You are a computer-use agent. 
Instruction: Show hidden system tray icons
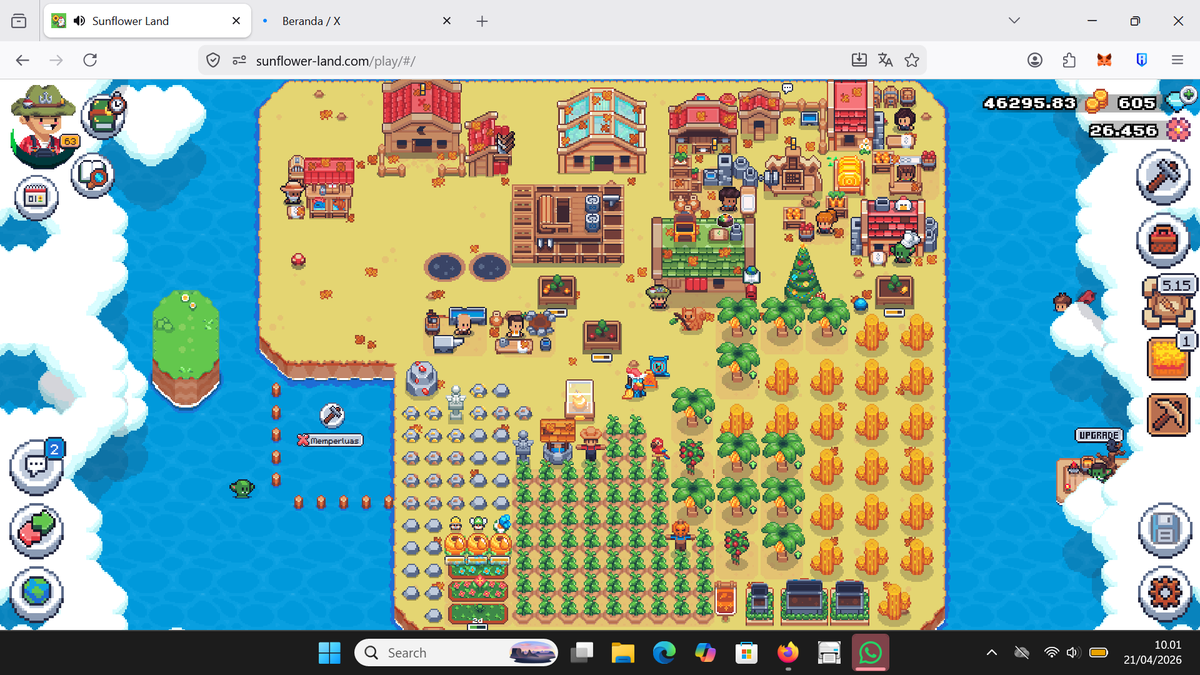pyautogui.click(x=992, y=653)
